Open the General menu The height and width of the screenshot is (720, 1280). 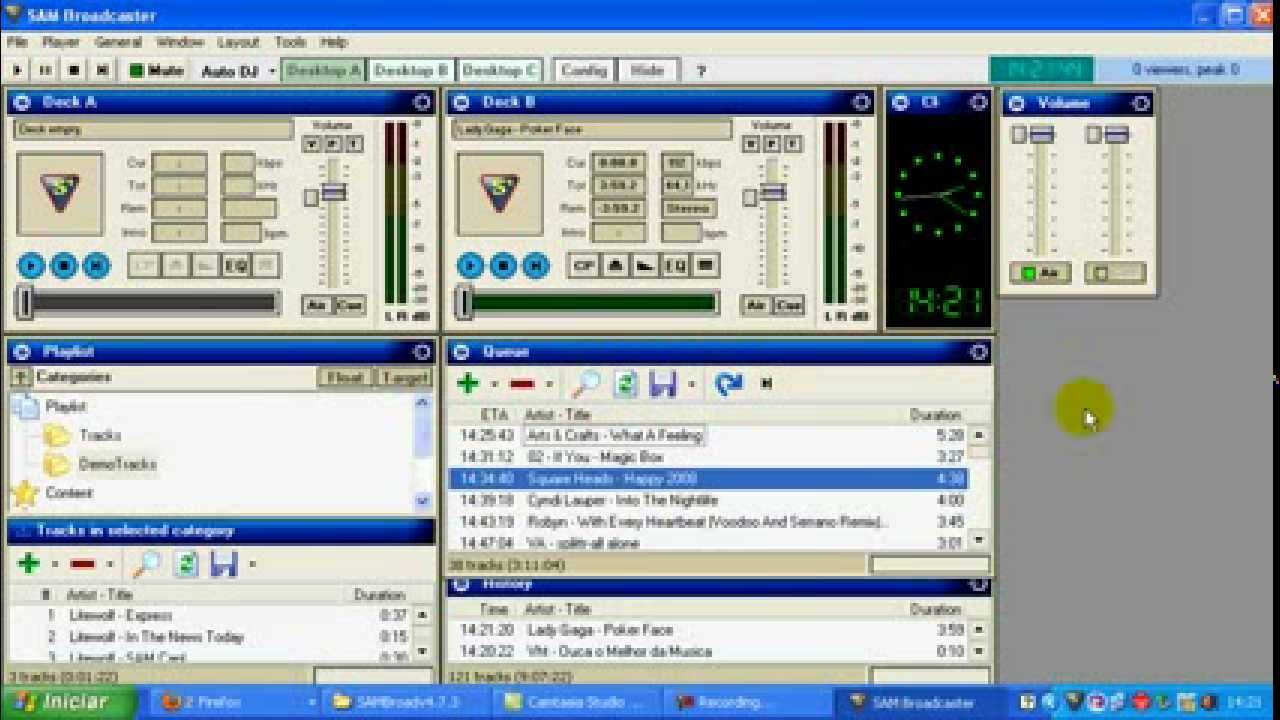(118, 42)
